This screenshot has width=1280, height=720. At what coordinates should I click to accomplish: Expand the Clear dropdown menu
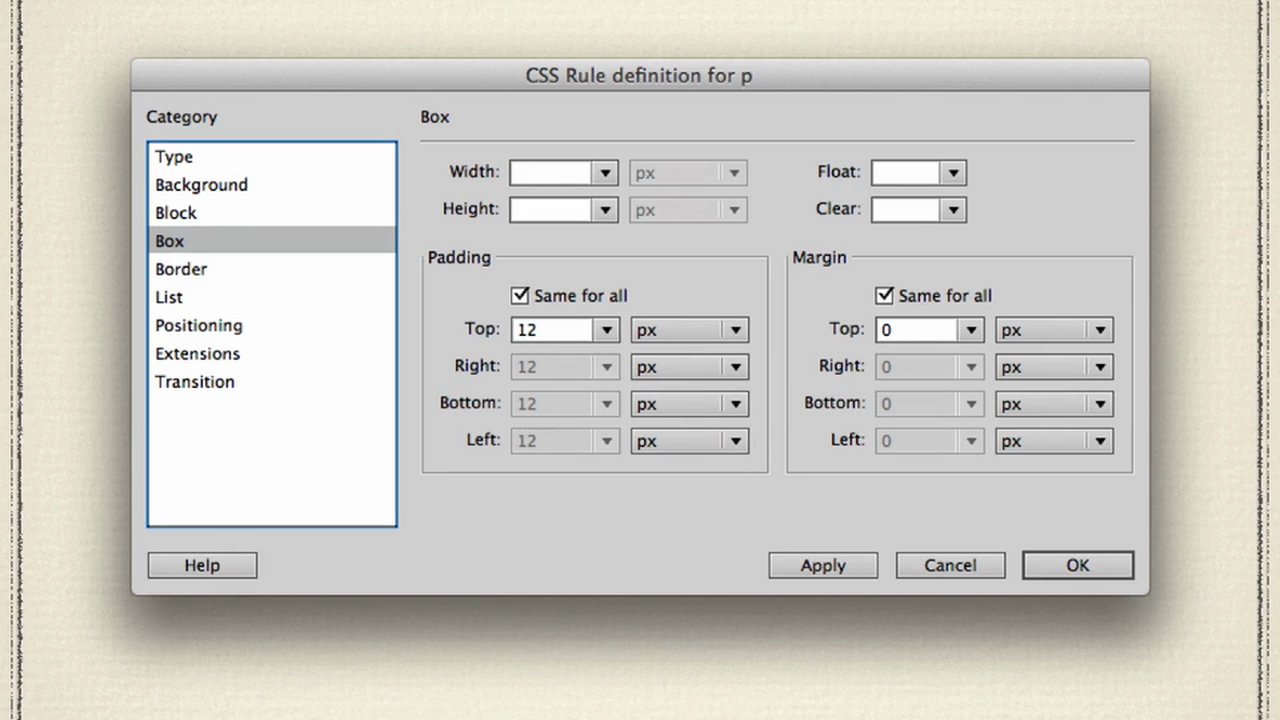click(x=951, y=209)
